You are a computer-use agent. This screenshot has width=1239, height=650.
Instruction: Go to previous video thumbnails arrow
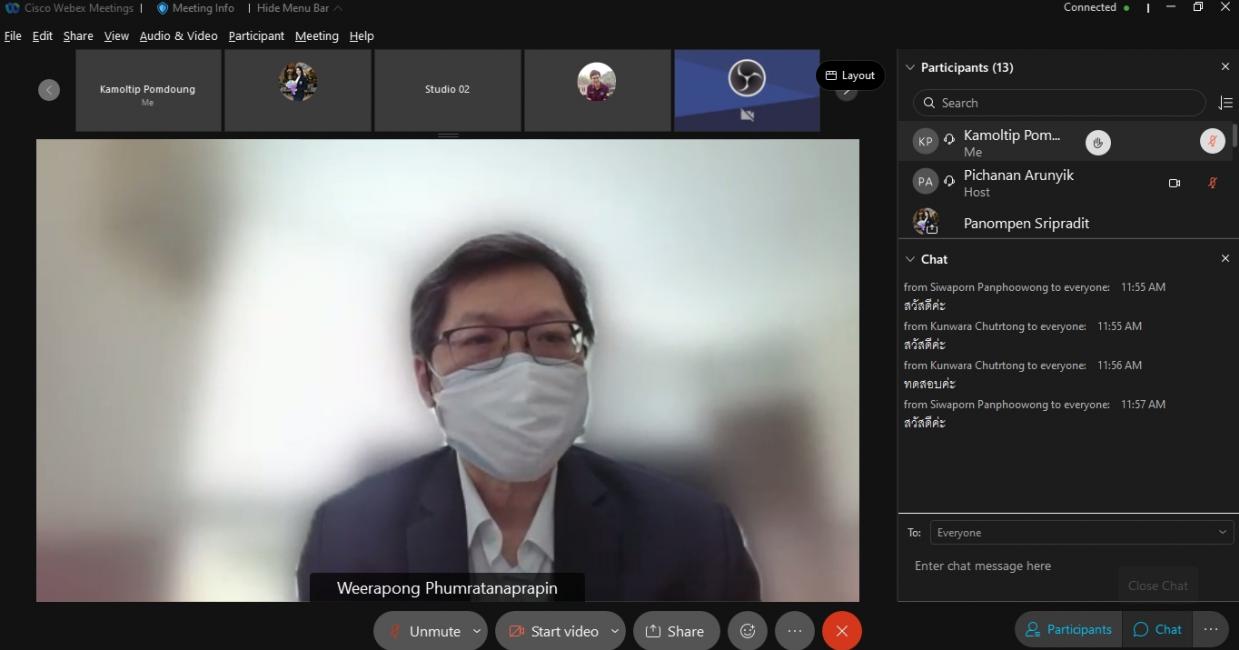[x=49, y=90]
